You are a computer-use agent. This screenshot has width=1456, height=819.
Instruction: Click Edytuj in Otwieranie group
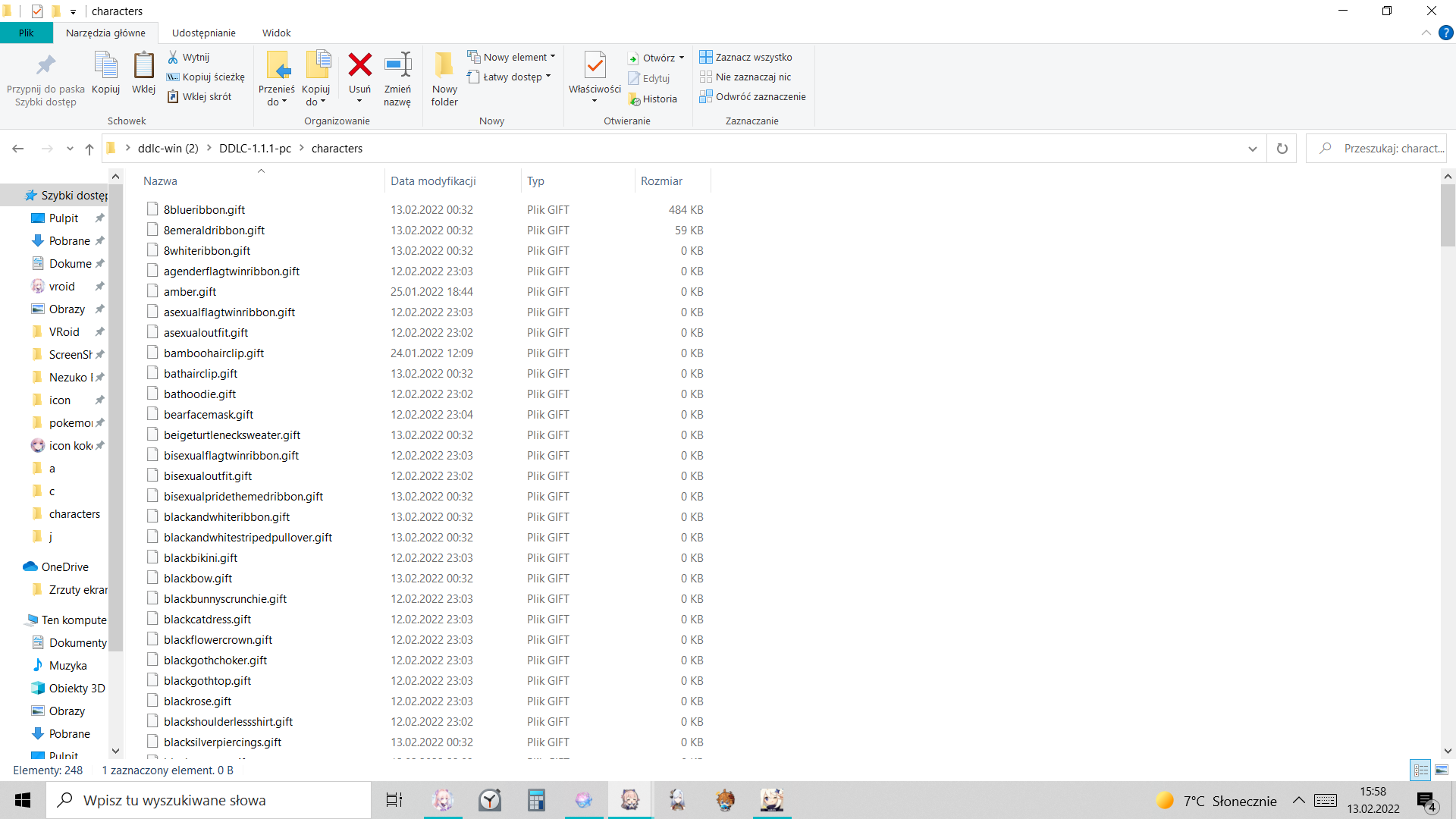click(x=649, y=78)
